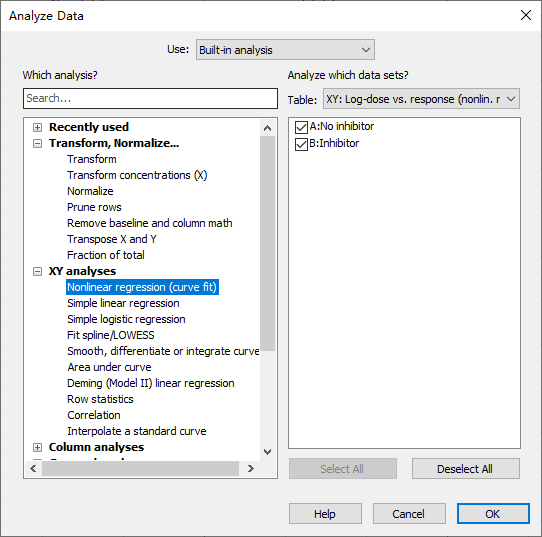The image size is (542, 537).
Task: Pick Interpolate a standard curve
Action: 137,431
